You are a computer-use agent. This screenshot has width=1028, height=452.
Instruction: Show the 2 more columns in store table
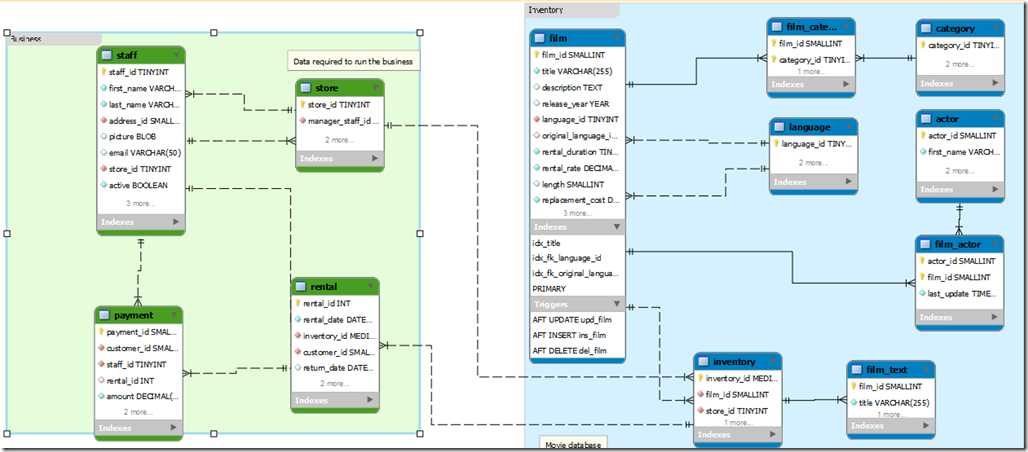coord(340,140)
